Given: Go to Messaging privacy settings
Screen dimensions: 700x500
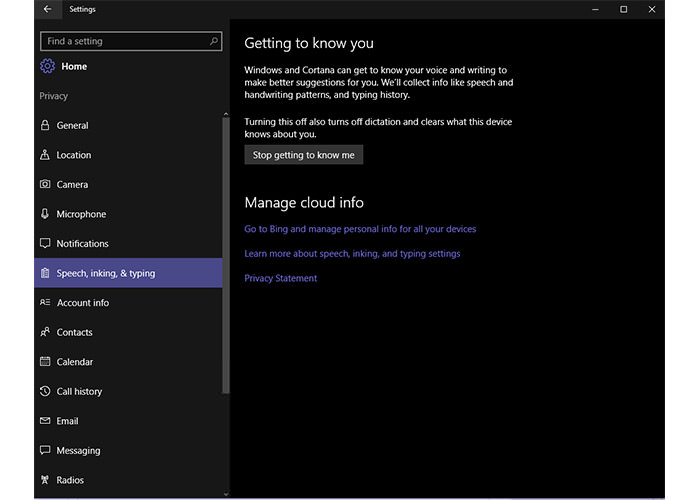Looking at the screenshot, I should [x=78, y=451].
